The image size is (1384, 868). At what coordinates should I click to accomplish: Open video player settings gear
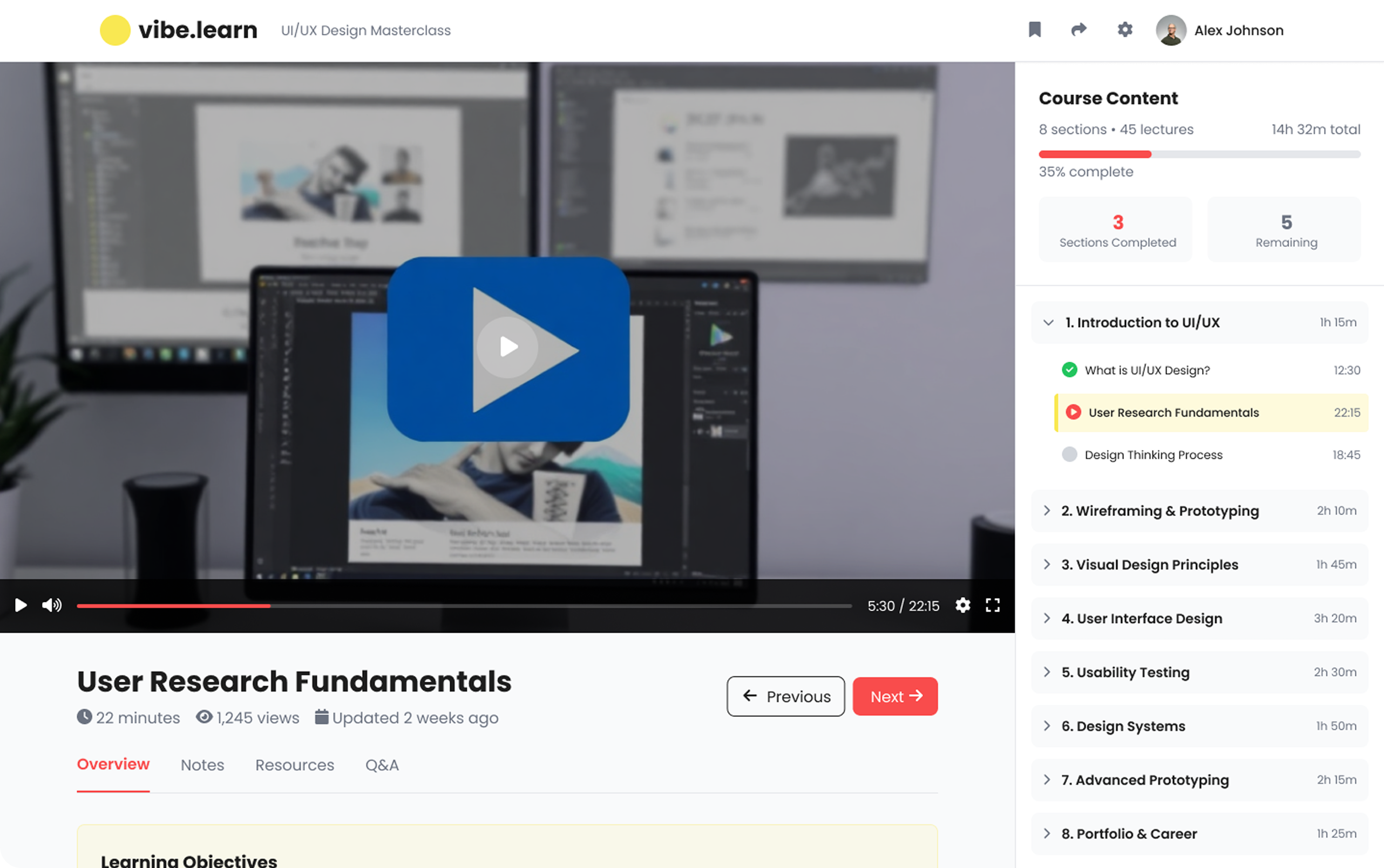[x=962, y=605]
